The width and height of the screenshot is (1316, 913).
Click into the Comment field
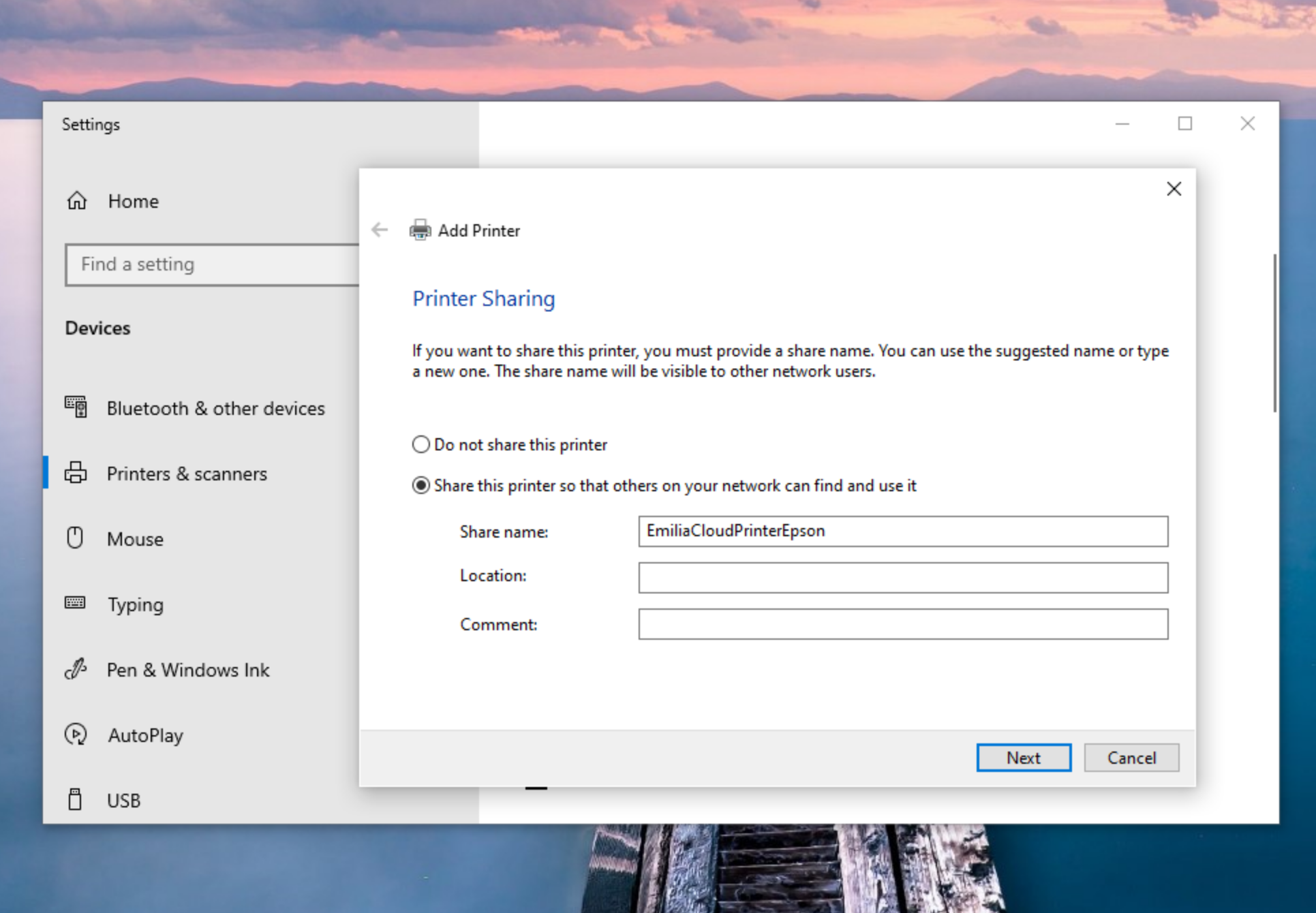902,624
